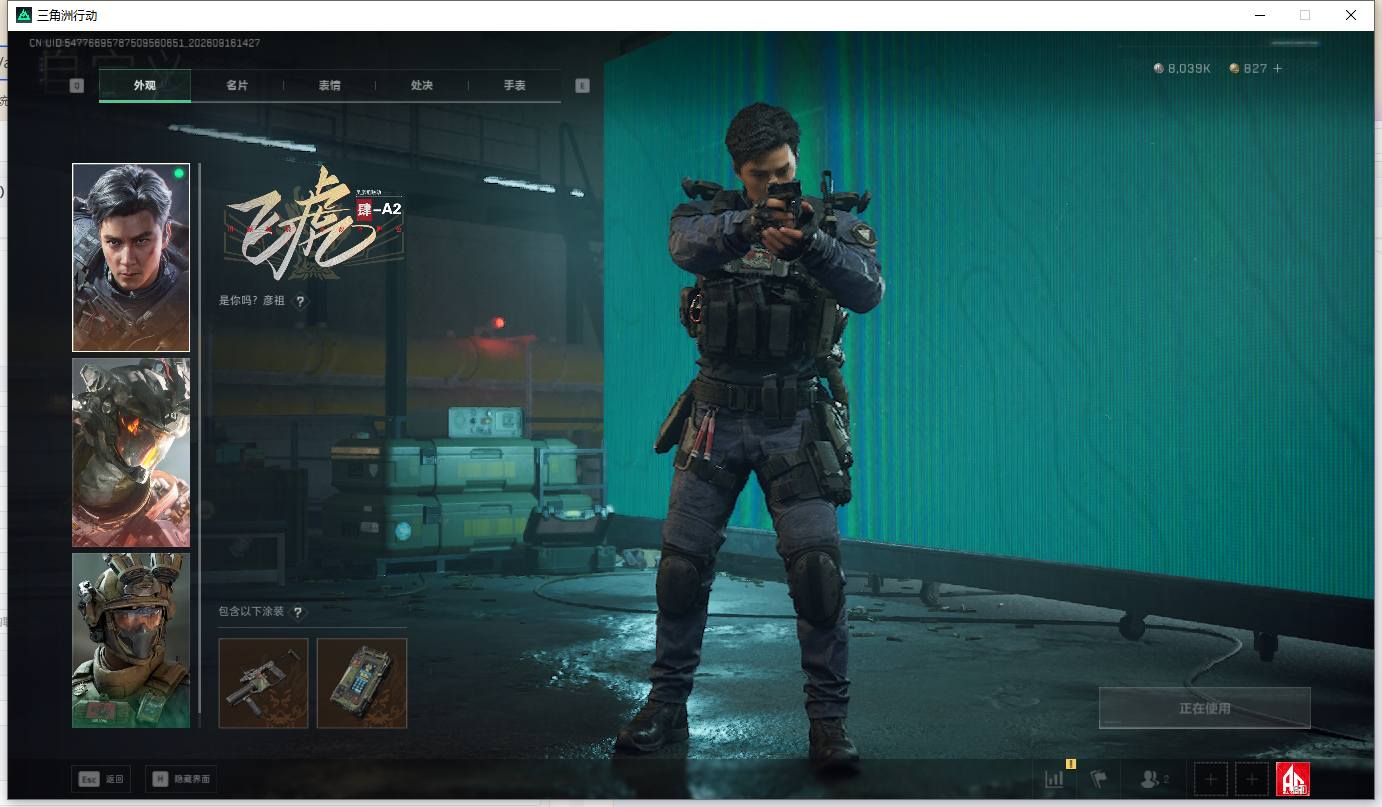The image size is (1382, 807).
Task: Open the bar chart stats icon
Action: pos(1055,779)
